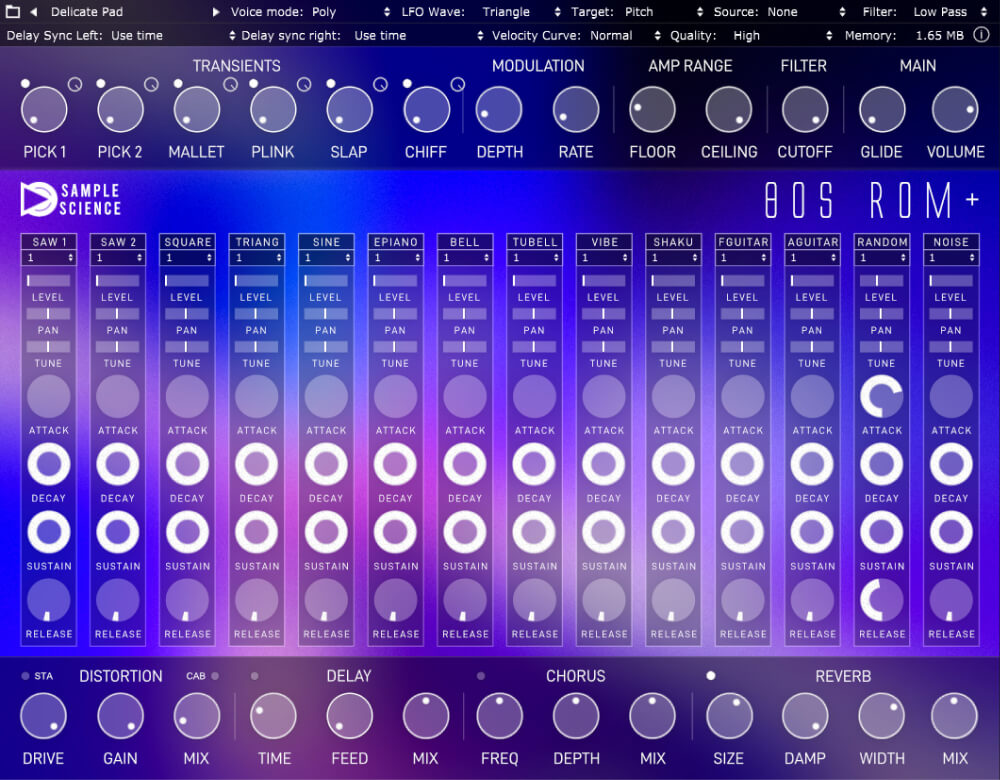The height and width of the screenshot is (780, 1000).
Task: Adjust the TRIANG pan slider
Action: (x=256, y=314)
